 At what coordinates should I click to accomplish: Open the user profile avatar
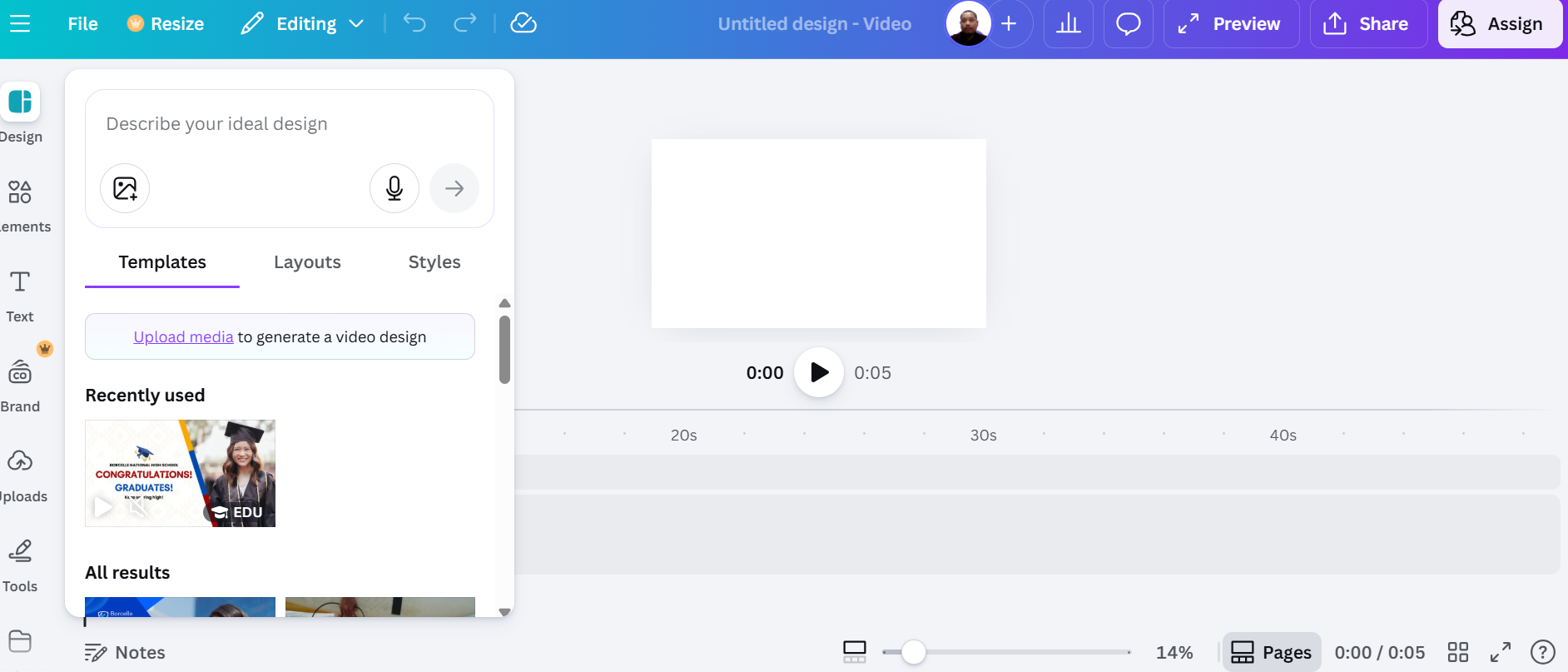[969, 24]
